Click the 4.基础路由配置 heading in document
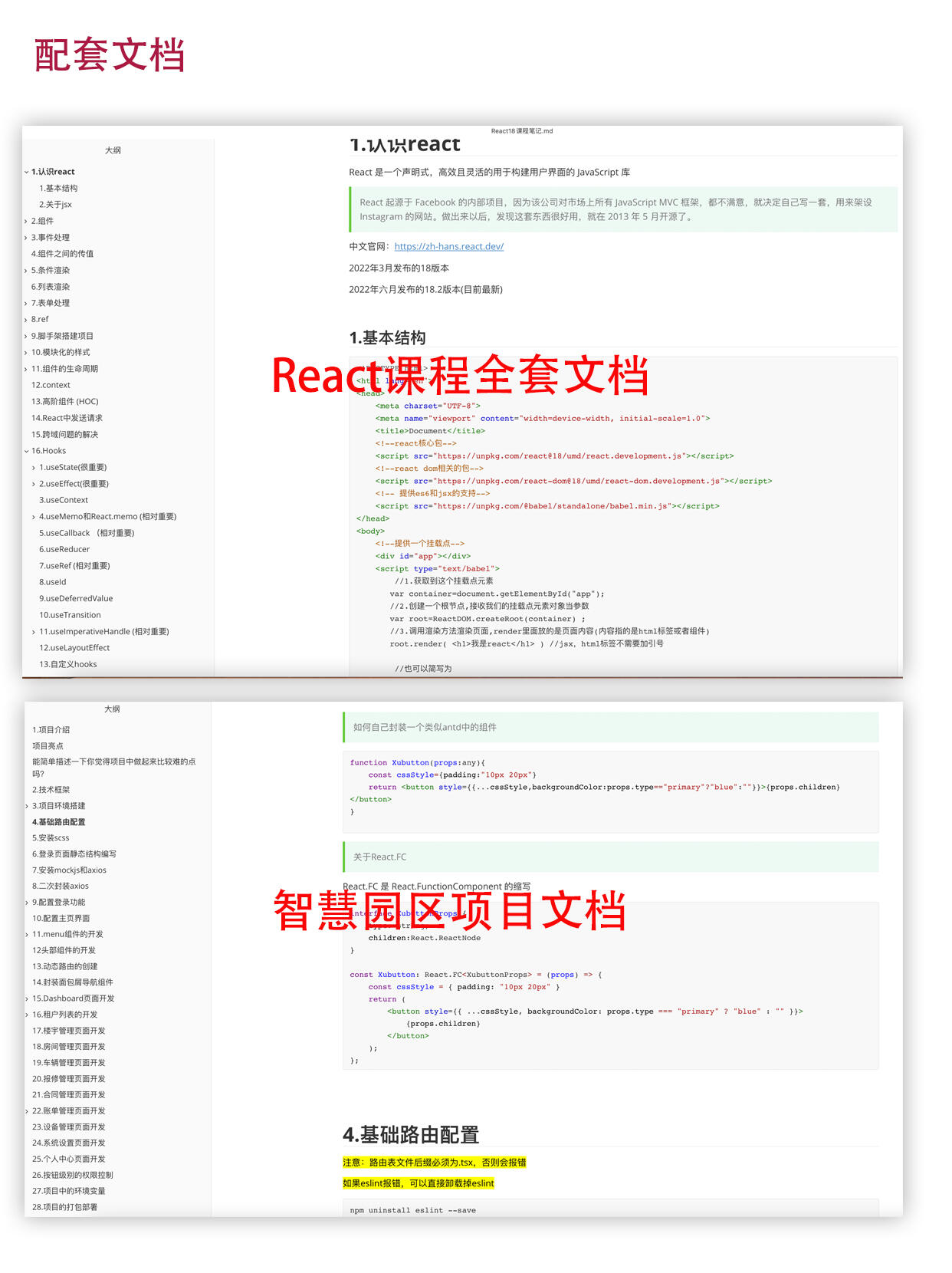This screenshot has height=1273, width=952. [x=411, y=1135]
